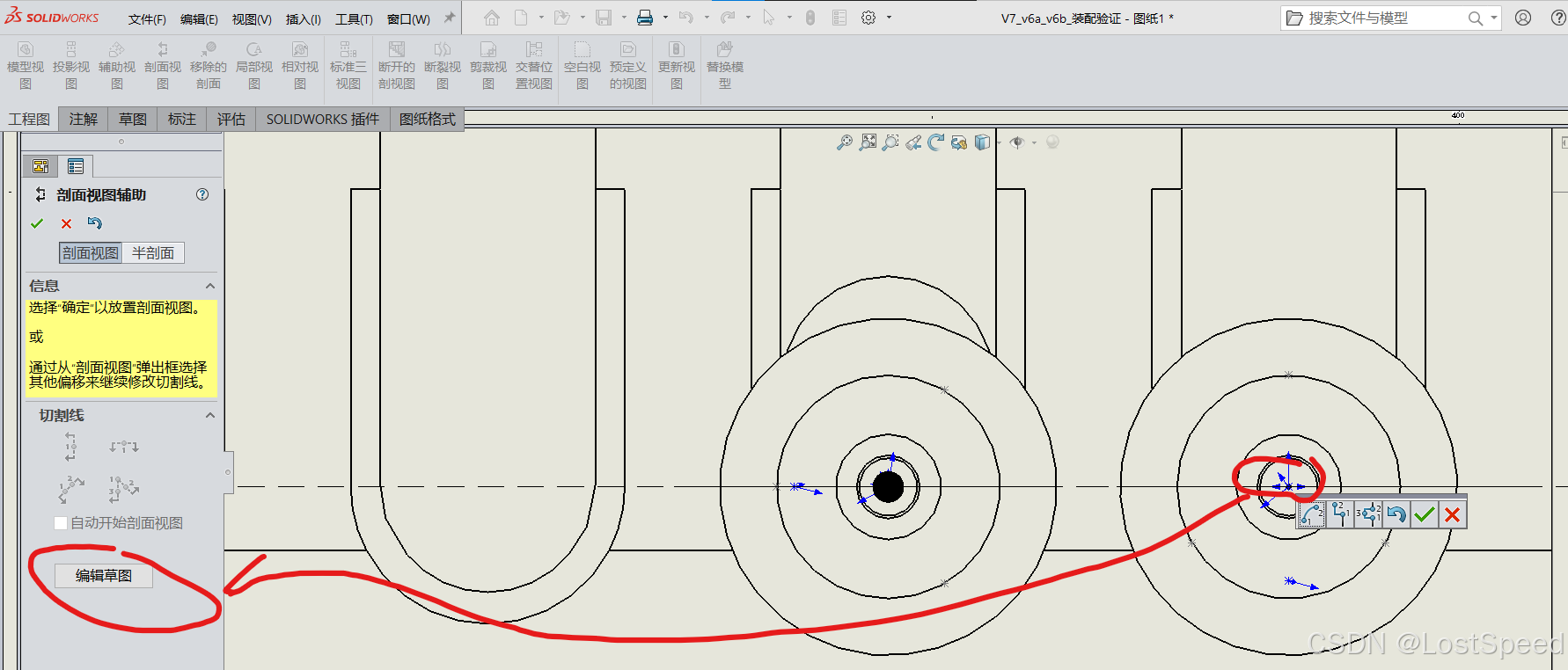Click the Standard 3 View (标准三视图) tool
Viewport: 1568px width, 670px height.
(348, 65)
